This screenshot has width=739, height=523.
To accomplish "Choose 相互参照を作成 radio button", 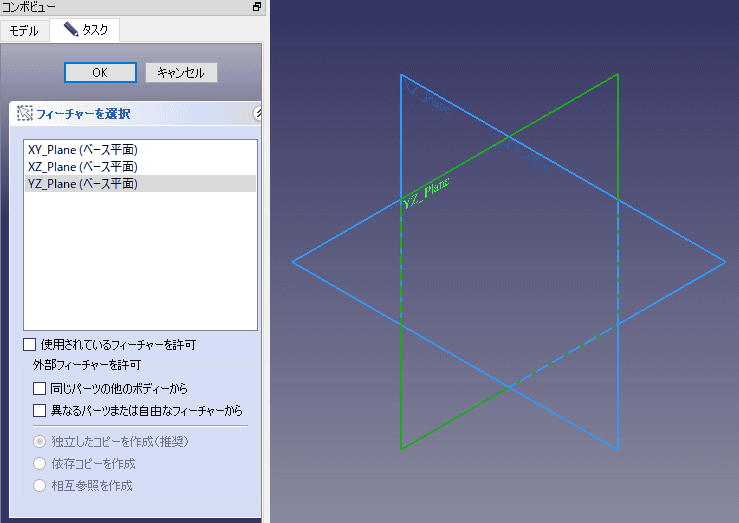I will (x=40, y=486).
